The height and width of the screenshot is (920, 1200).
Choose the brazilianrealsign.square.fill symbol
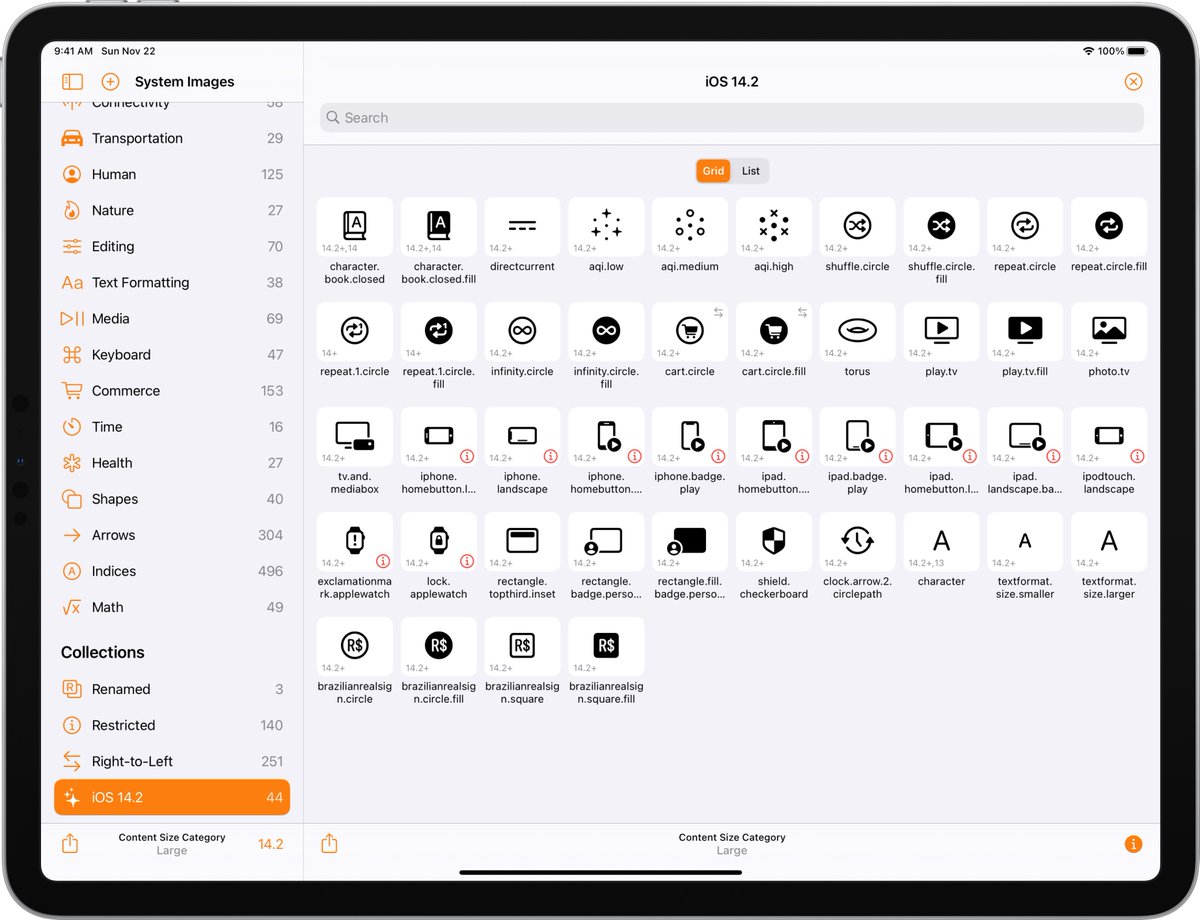[x=605, y=645]
